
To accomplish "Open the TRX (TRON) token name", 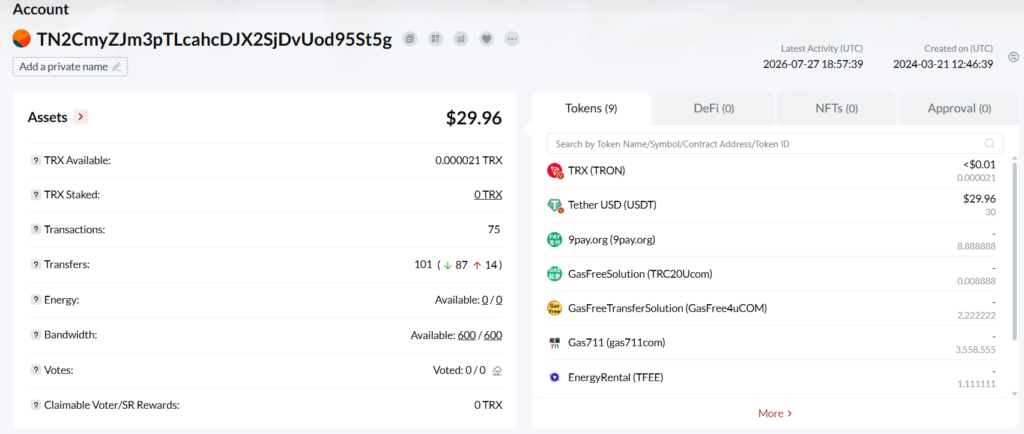I will click(597, 171).
